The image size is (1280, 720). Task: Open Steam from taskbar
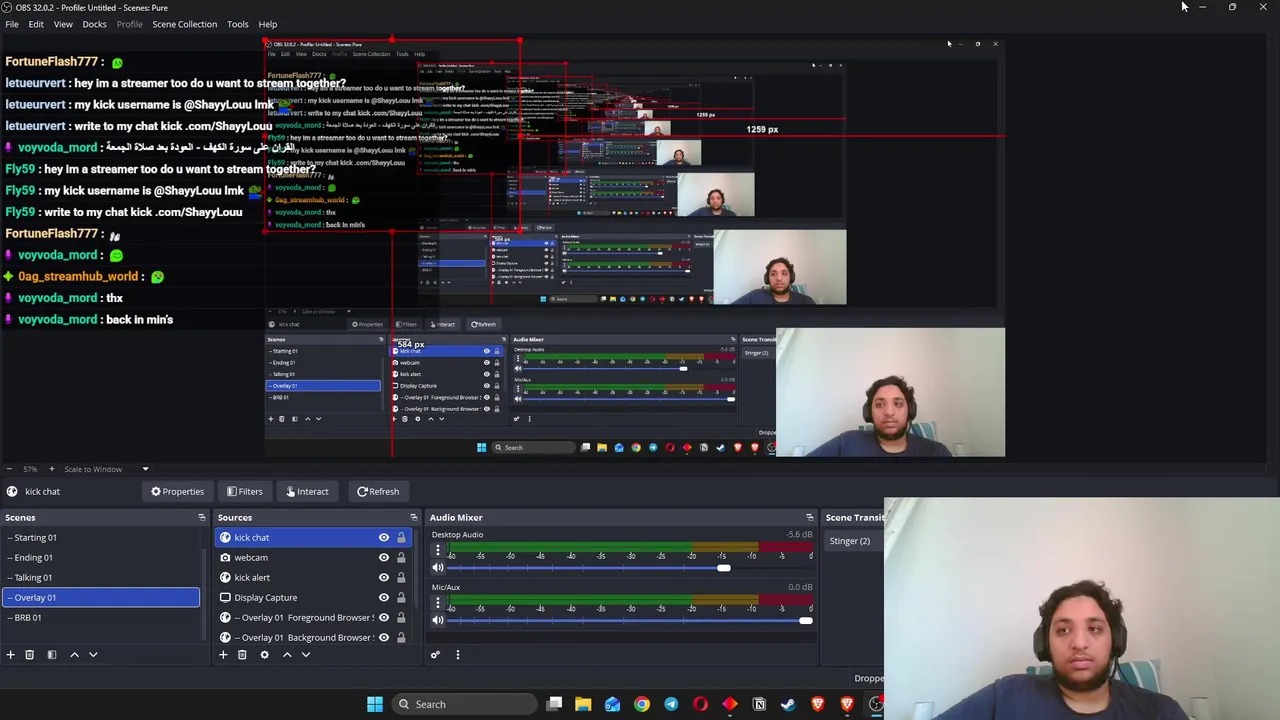(788, 704)
